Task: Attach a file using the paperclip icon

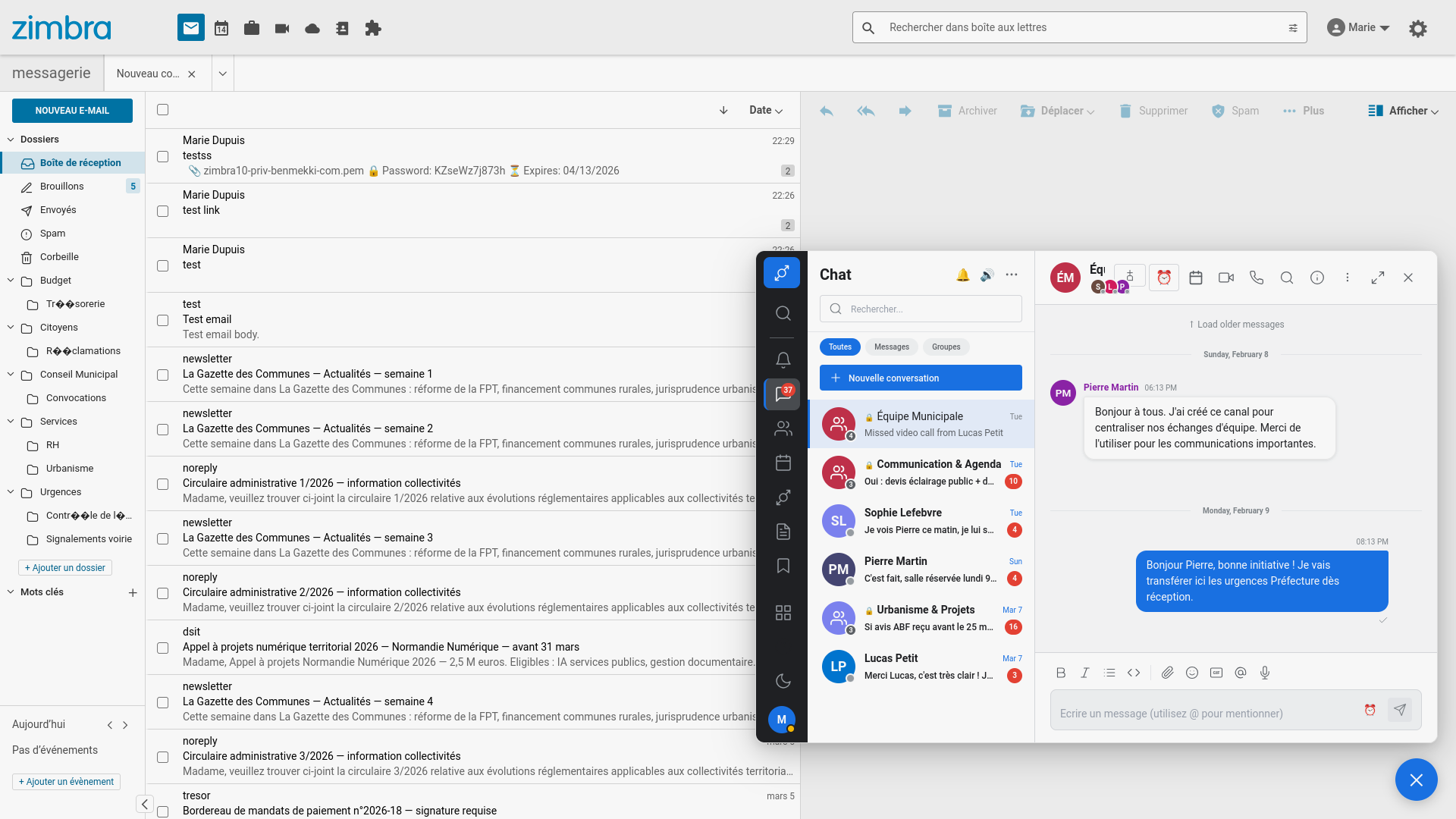Action: [x=1167, y=673]
